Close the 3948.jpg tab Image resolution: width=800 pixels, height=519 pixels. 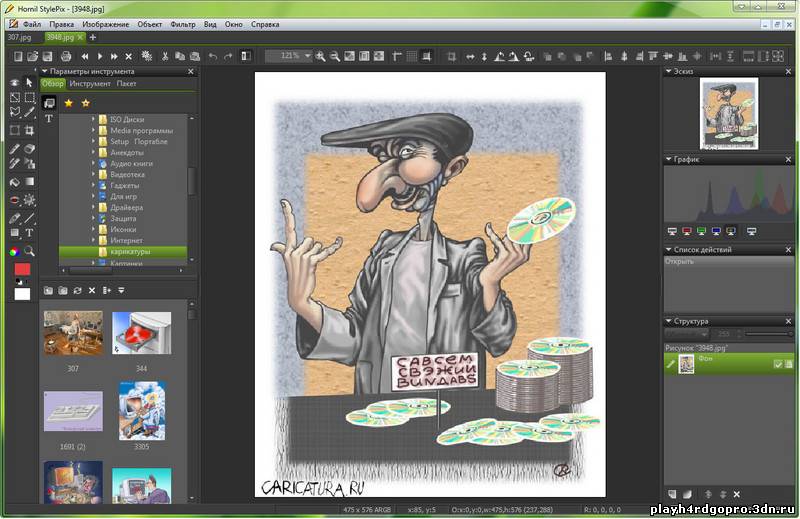(x=80, y=37)
